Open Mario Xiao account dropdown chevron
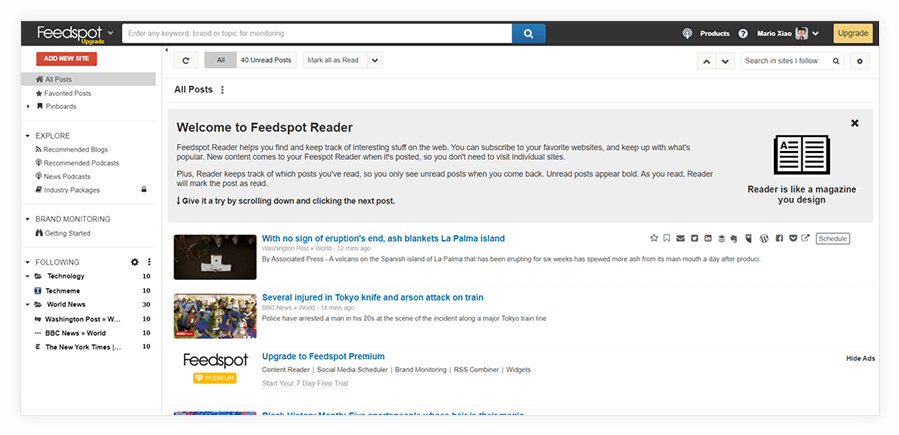Image resolution: width=899 pixels, height=435 pixels. point(816,33)
